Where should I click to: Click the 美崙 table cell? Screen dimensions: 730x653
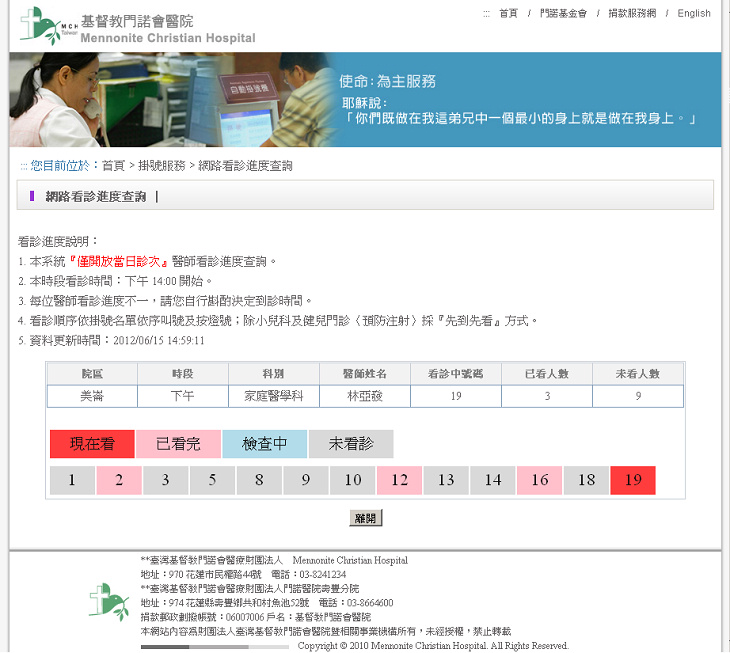pyautogui.click(x=92, y=396)
